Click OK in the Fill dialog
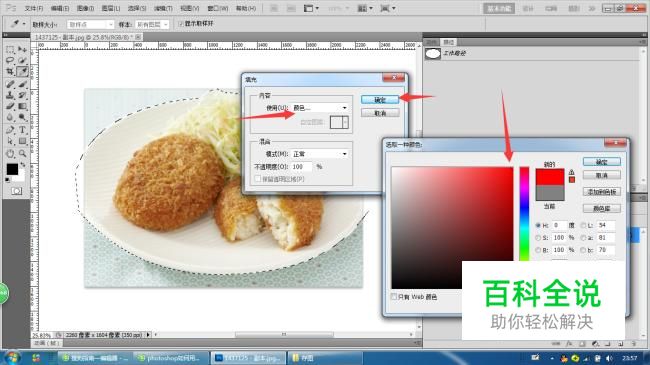 click(380, 100)
